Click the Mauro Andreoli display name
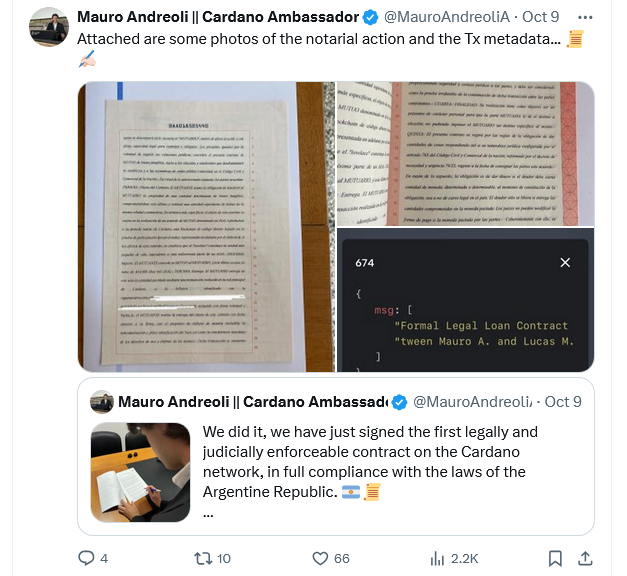 [218, 17]
